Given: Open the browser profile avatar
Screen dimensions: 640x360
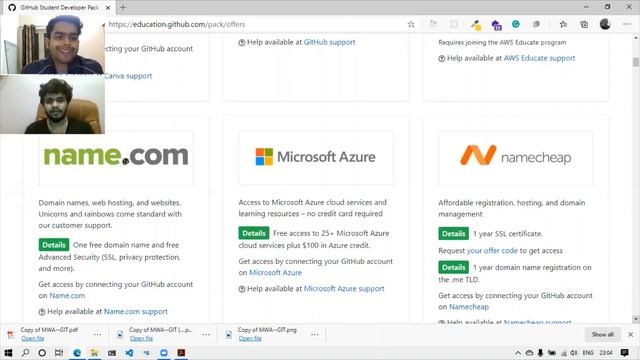Looking at the screenshot, I should [x=605, y=24].
